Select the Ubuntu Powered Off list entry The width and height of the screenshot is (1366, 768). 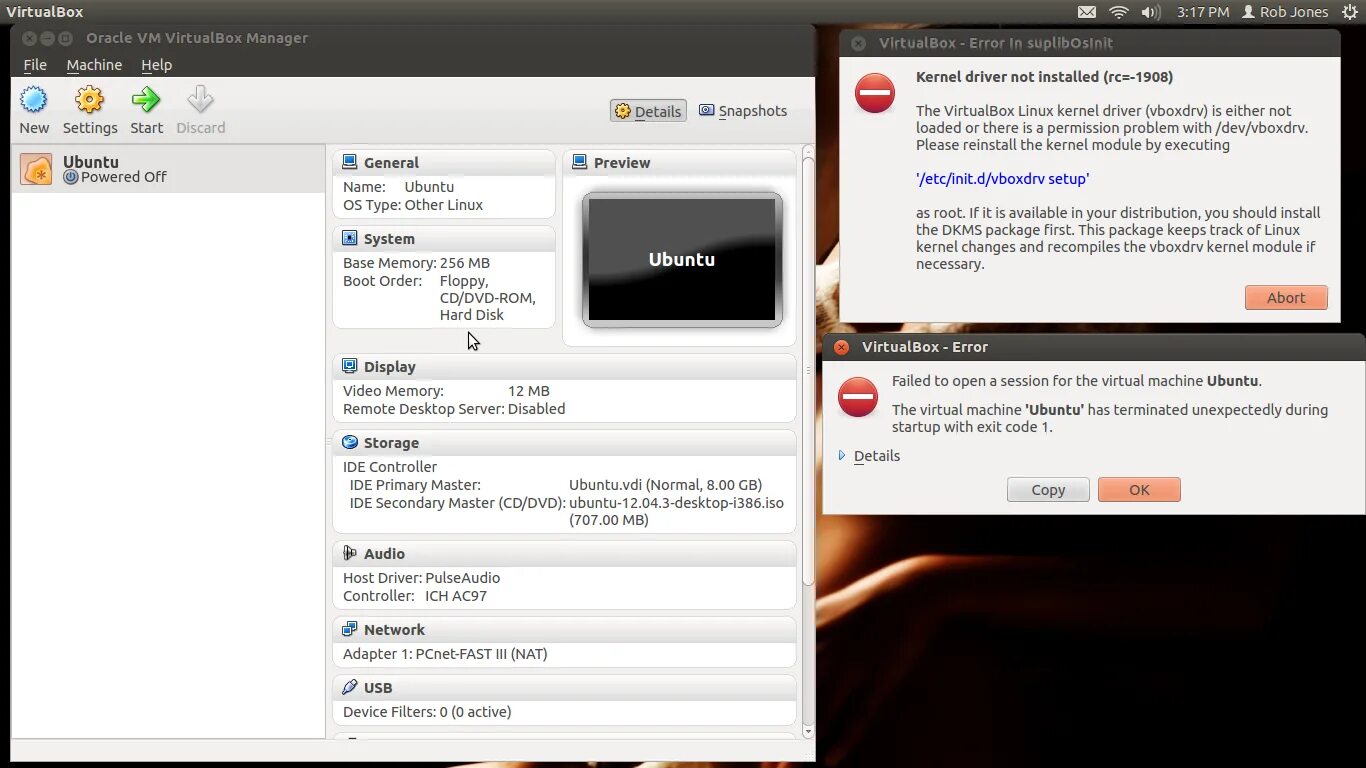coord(168,169)
